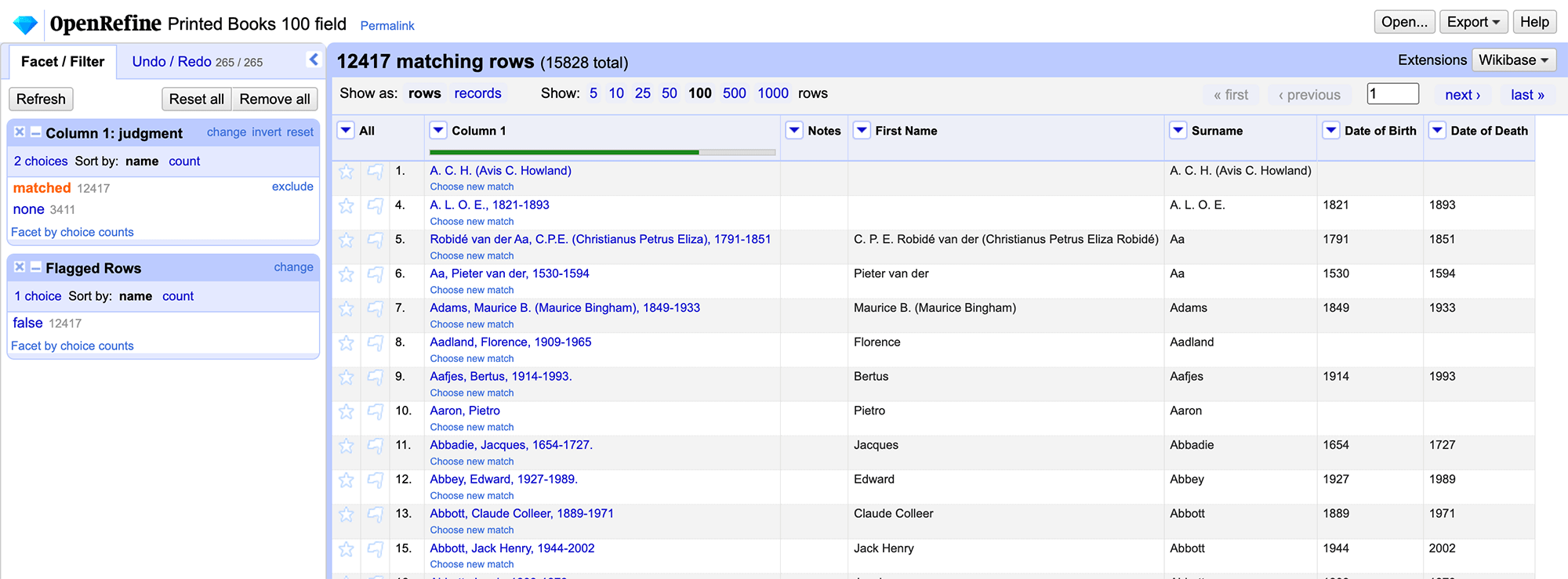Click the Help button
The width and height of the screenshot is (1568, 579).
point(1534,22)
